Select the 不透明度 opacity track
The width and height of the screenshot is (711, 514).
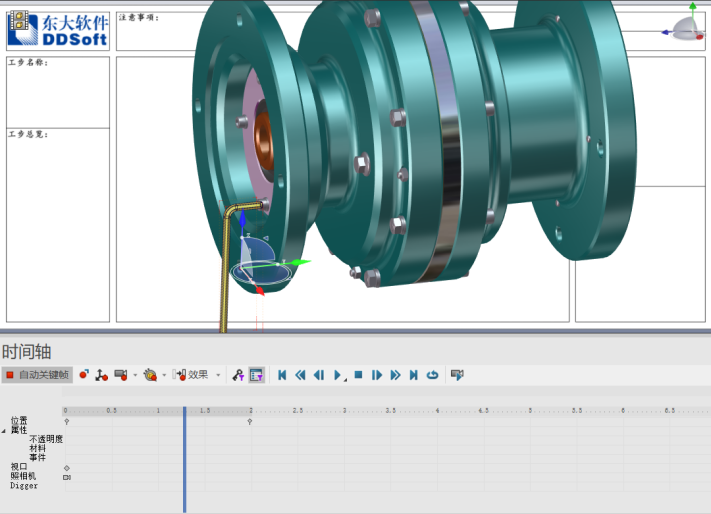point(46,439)
